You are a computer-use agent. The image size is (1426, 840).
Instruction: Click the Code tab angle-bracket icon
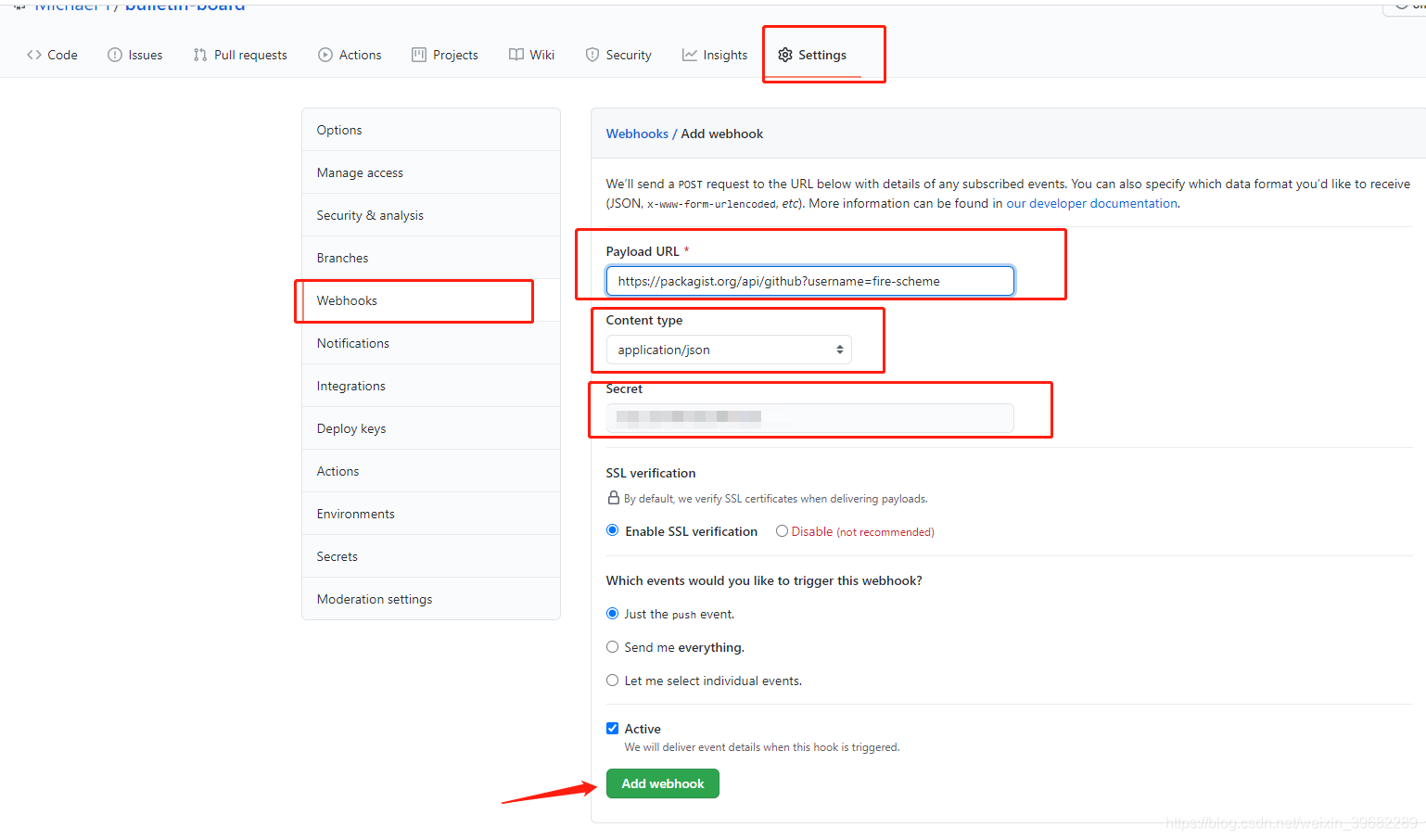point(34,55)
